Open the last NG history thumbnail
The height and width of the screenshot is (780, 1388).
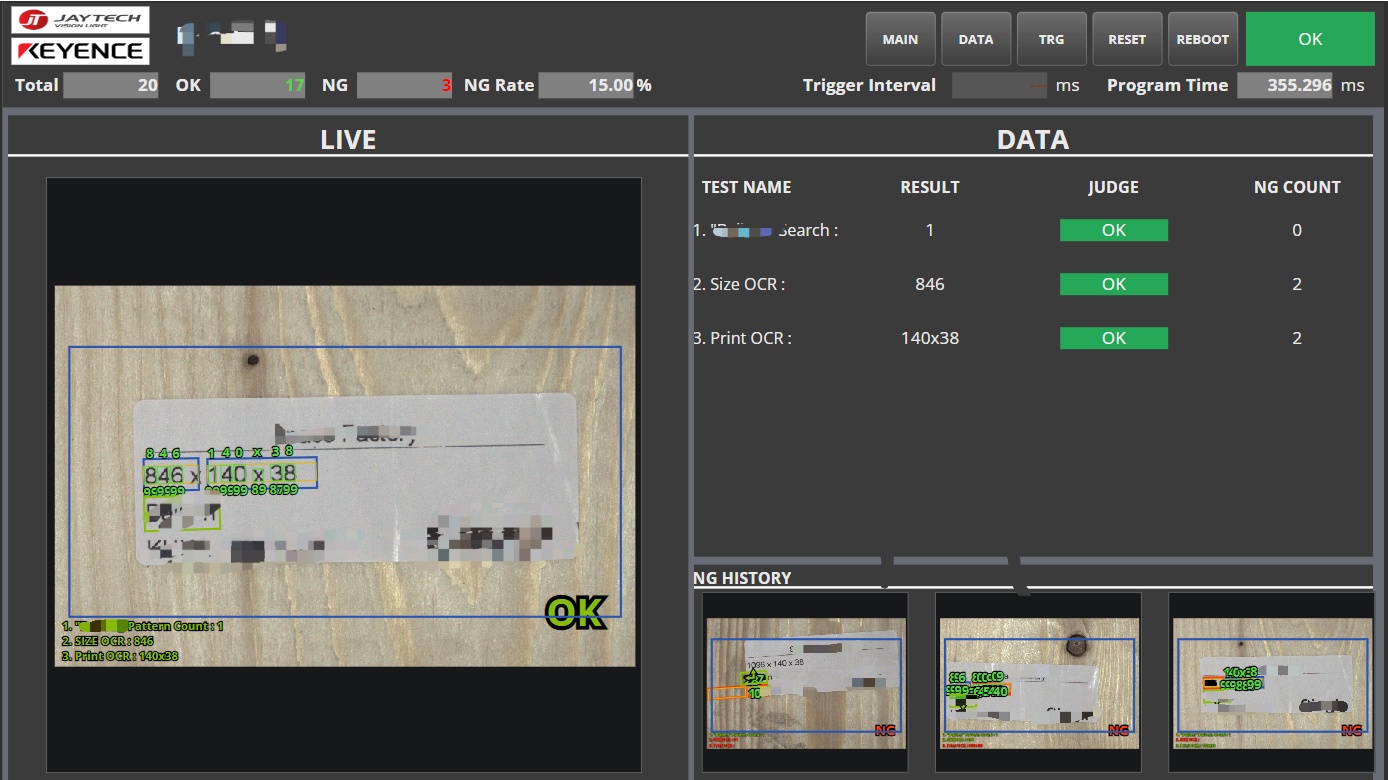[1271, 682]
